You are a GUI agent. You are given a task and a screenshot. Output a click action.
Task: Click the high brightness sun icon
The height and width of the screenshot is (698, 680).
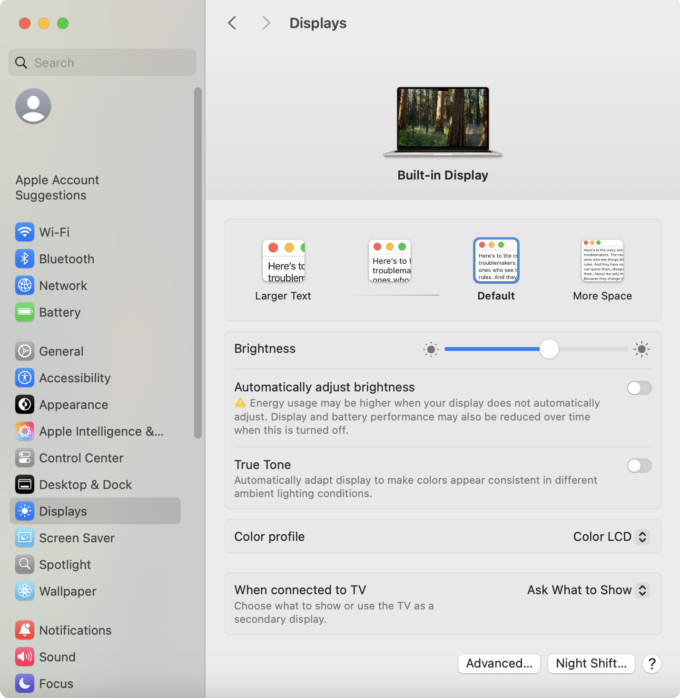click(641, 349)
